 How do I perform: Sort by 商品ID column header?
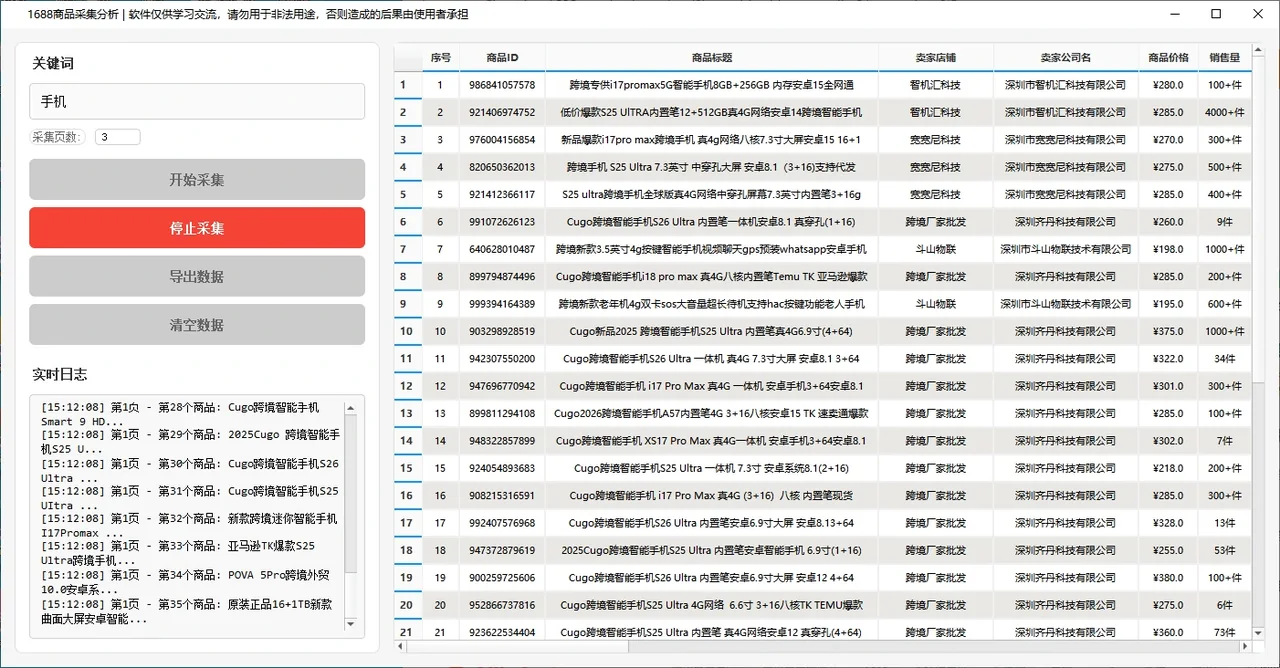pyautogui.click(x=503, y=57)
